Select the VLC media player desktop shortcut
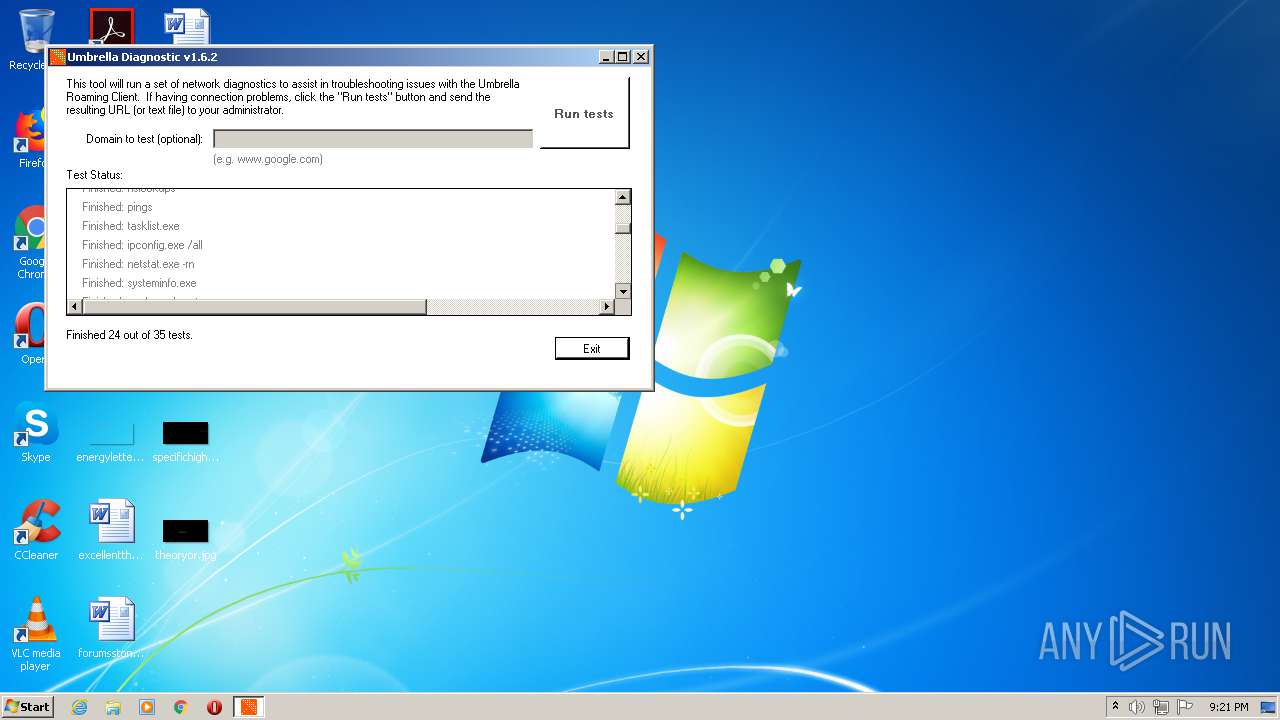 click(36, 634)
